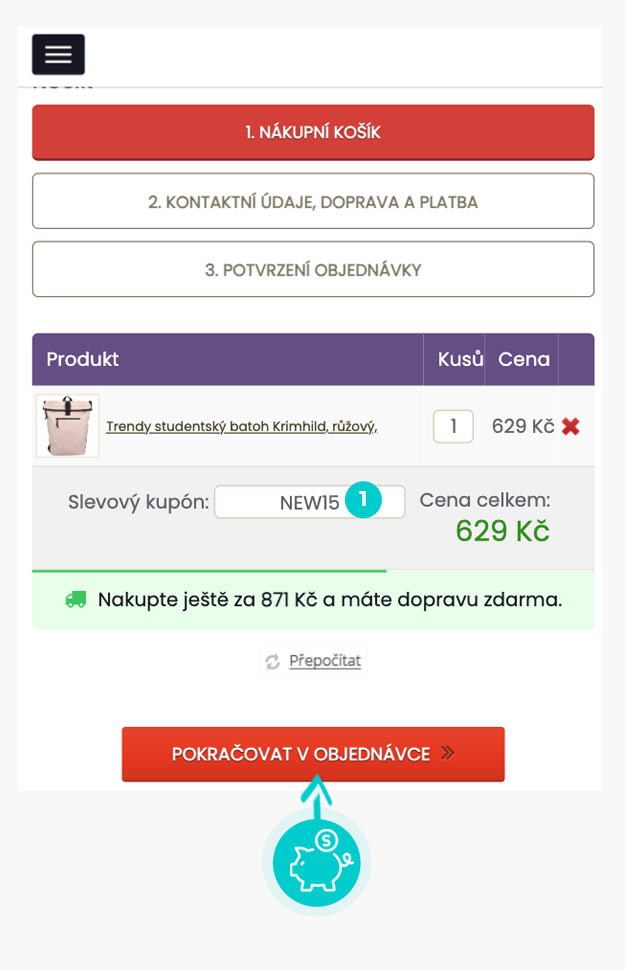Screen dimensions: 625x970
Task: Select the 1. Nákupní košík step
Action: [x=313, y=132]
